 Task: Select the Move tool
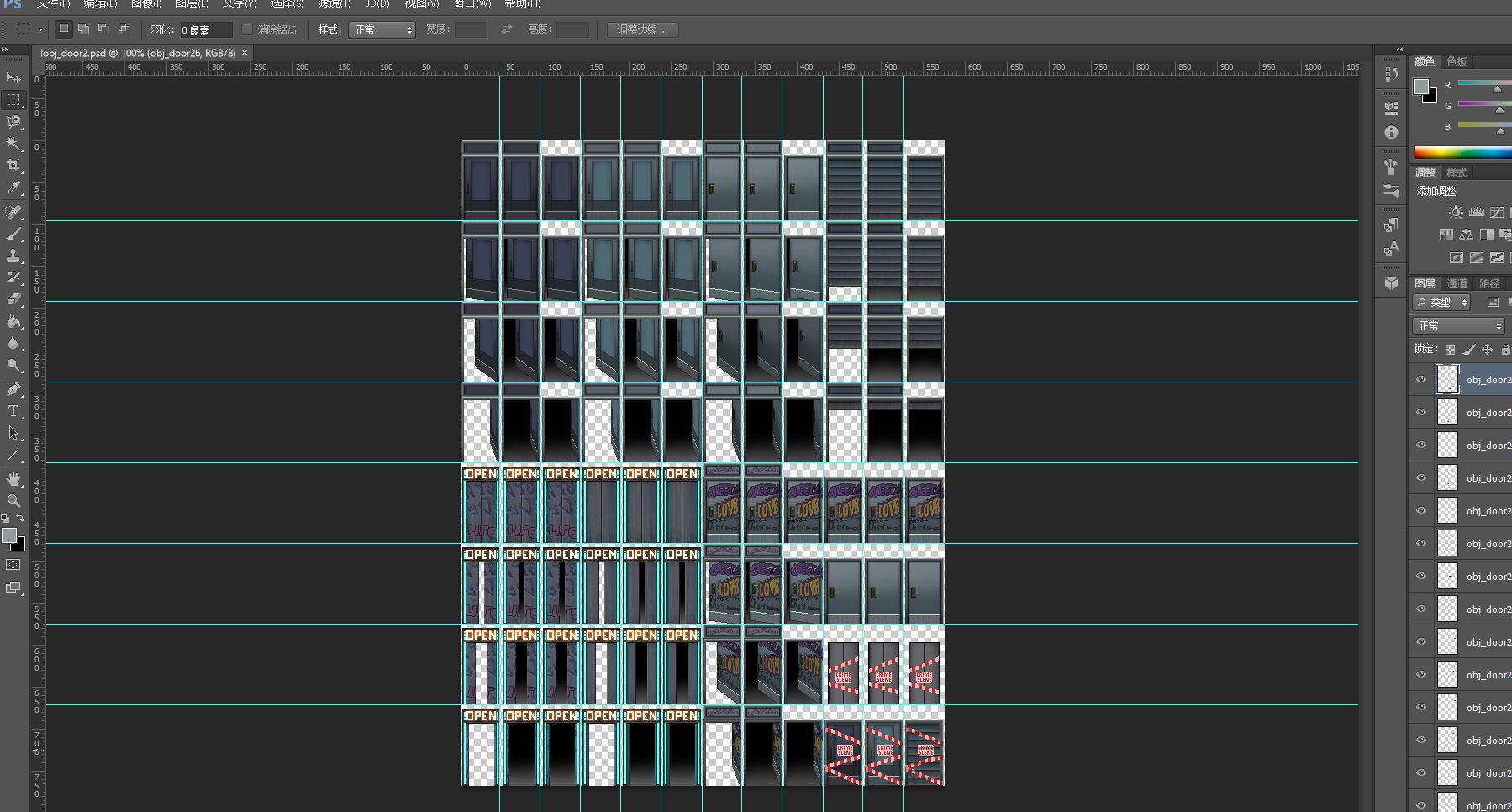[13, 77]
